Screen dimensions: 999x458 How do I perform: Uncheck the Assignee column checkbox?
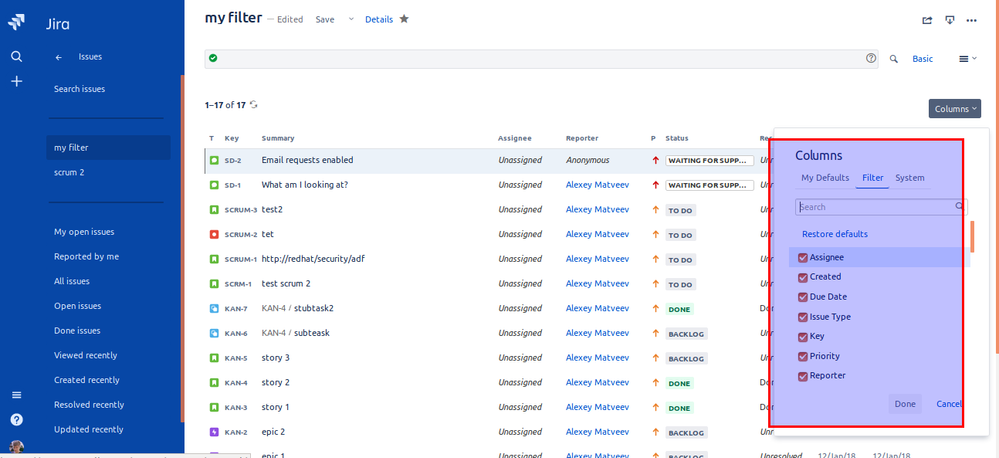(x=803, y=258)
